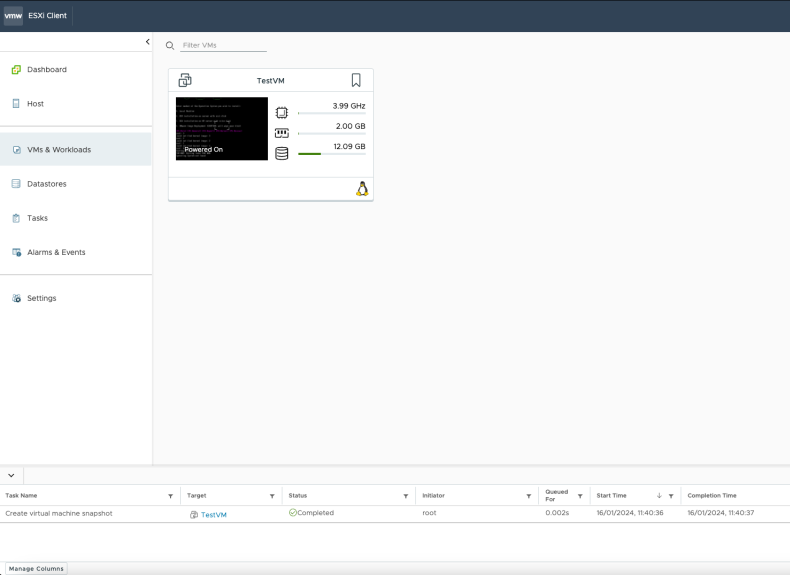Click the Completed green check icon

pyautogui.click(x=293, y=513)
